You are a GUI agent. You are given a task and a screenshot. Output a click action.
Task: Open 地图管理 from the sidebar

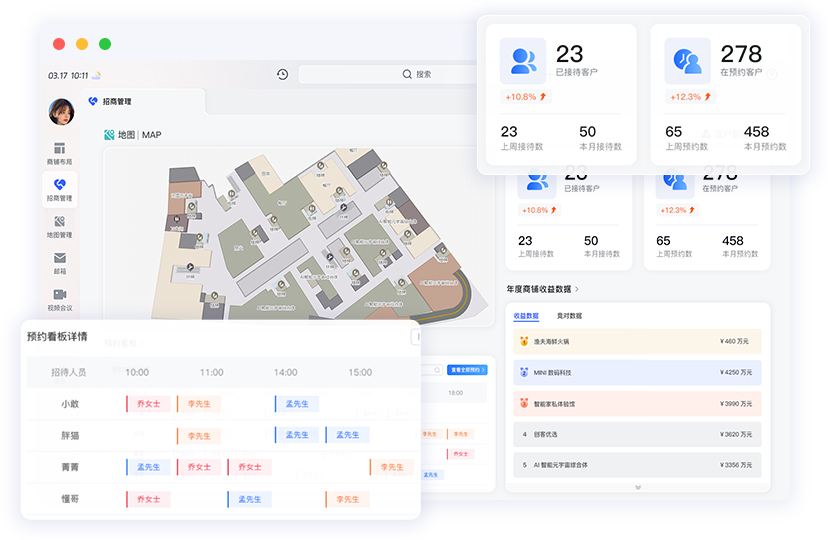tap(59, 226)
